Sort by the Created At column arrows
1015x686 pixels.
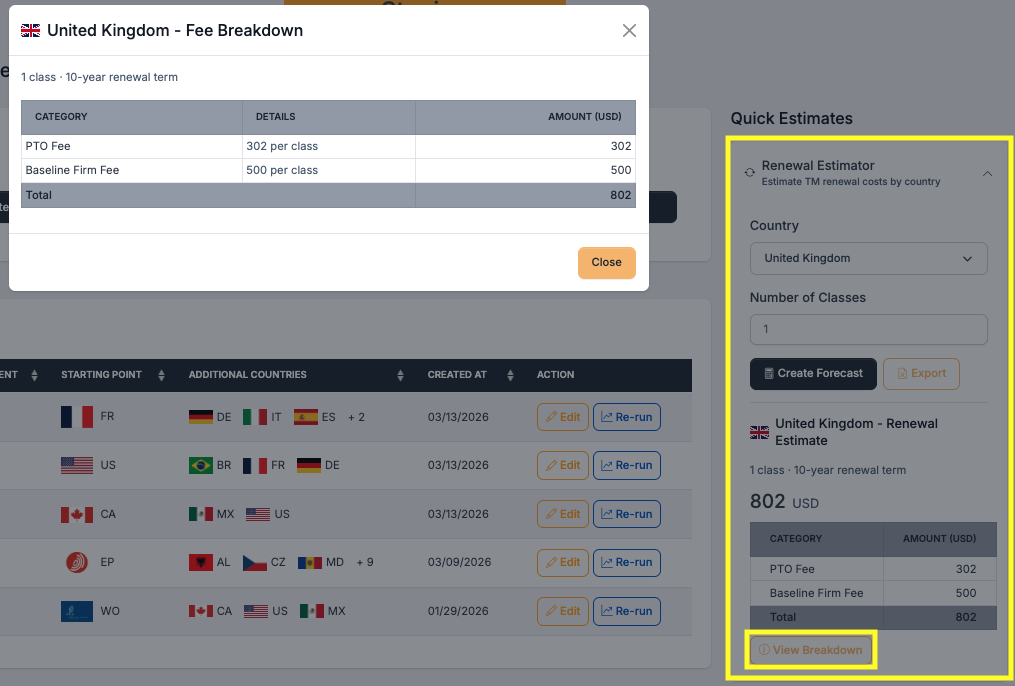(510, 375)
